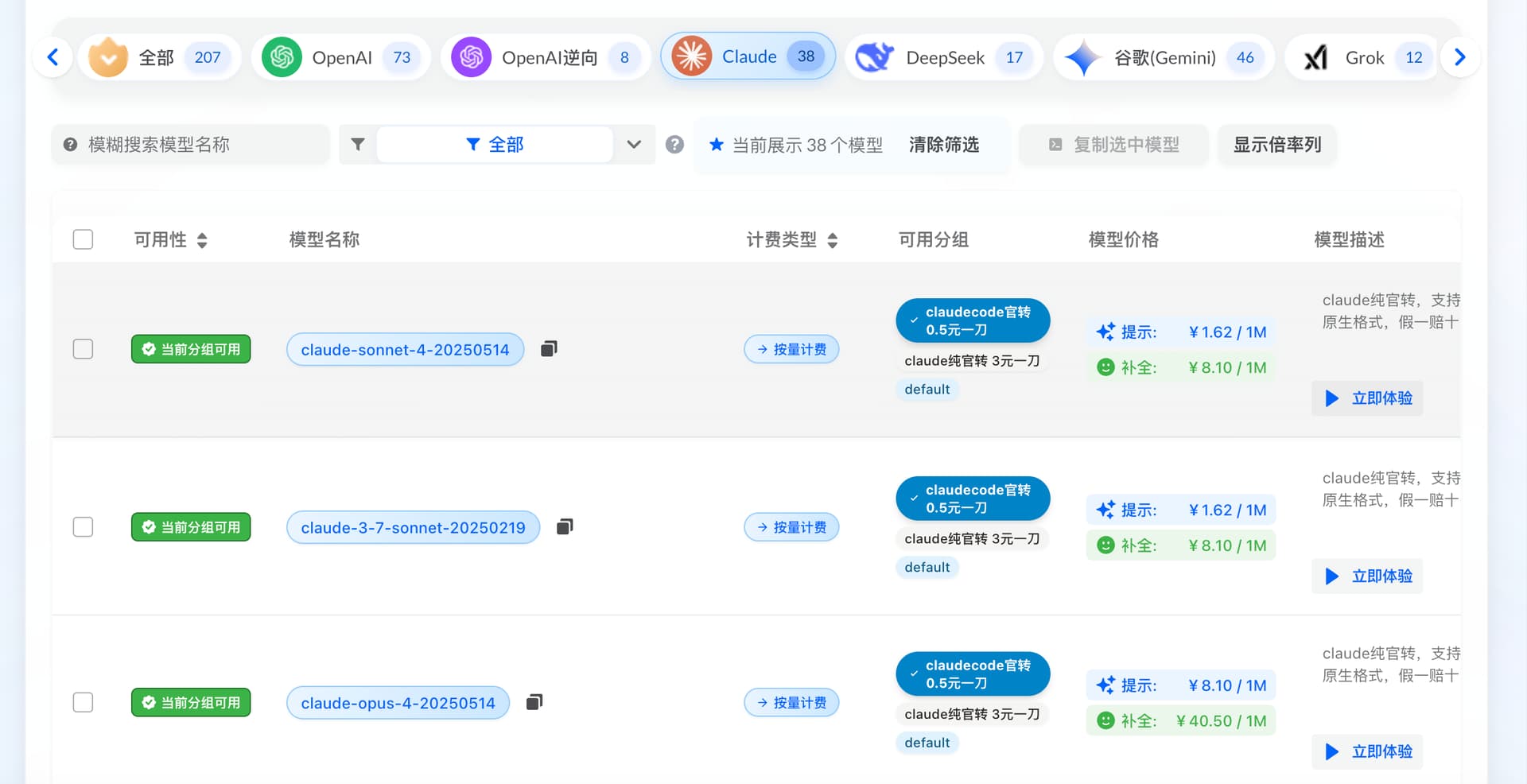Image resolution: width=1527 pixels, height=784 pixels.
Task: Select claudecode官转 group in claude-sonnet-4 row
Action: click(973, 320)
